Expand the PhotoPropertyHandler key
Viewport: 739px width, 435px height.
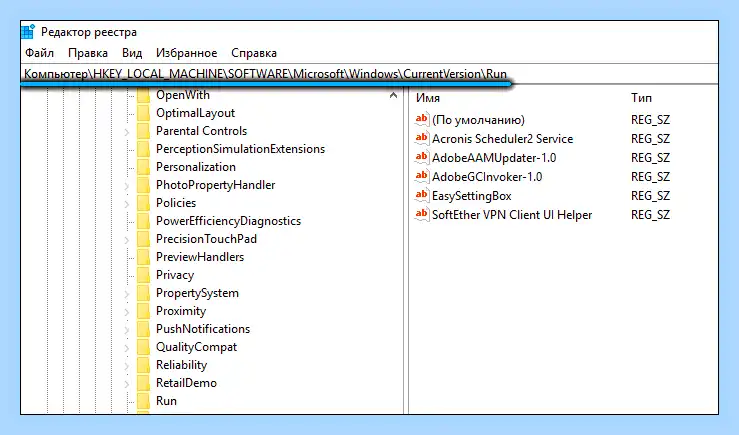(127, 186)
